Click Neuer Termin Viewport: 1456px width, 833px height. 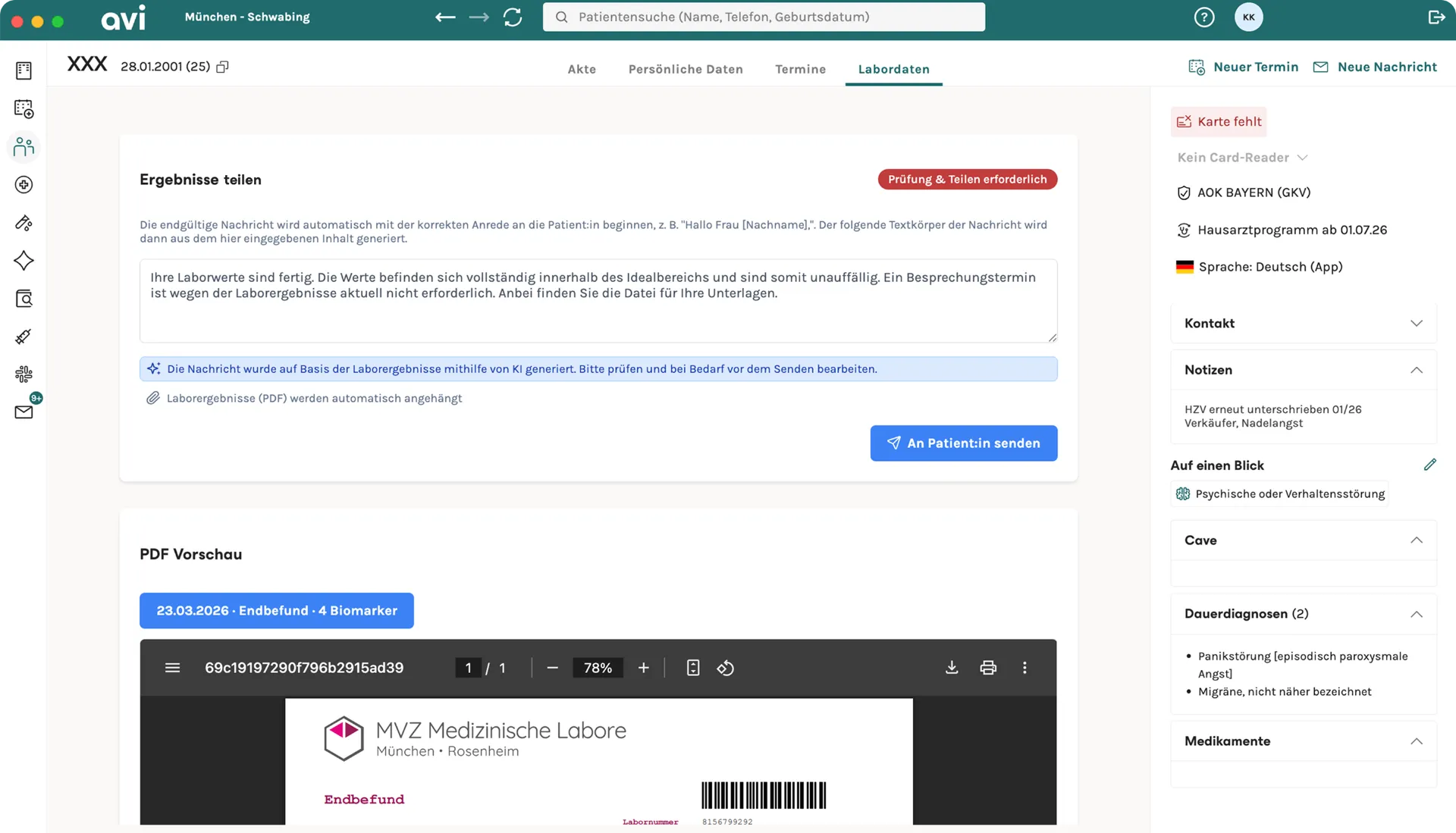pos(1243,67)
